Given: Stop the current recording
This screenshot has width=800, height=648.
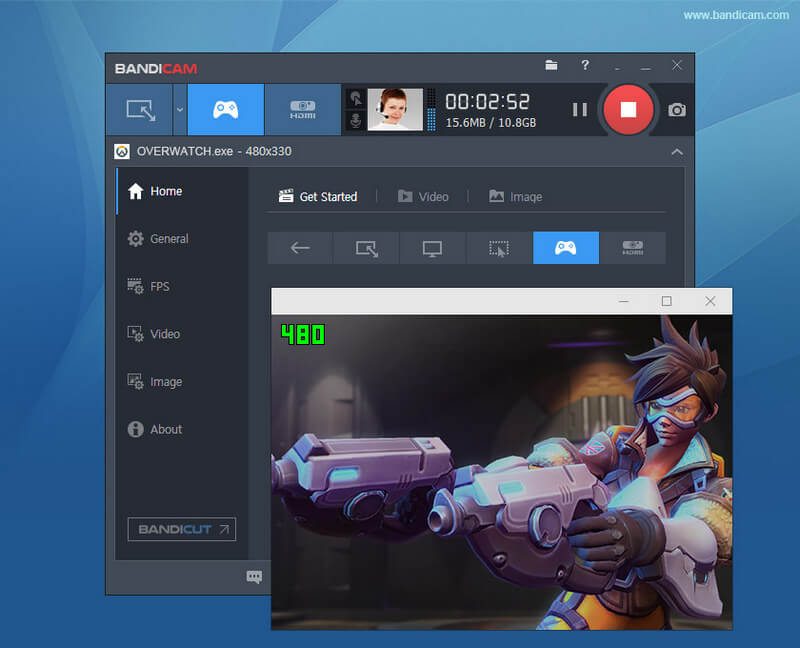Looking at the screenshot, I should coord(628,110).
